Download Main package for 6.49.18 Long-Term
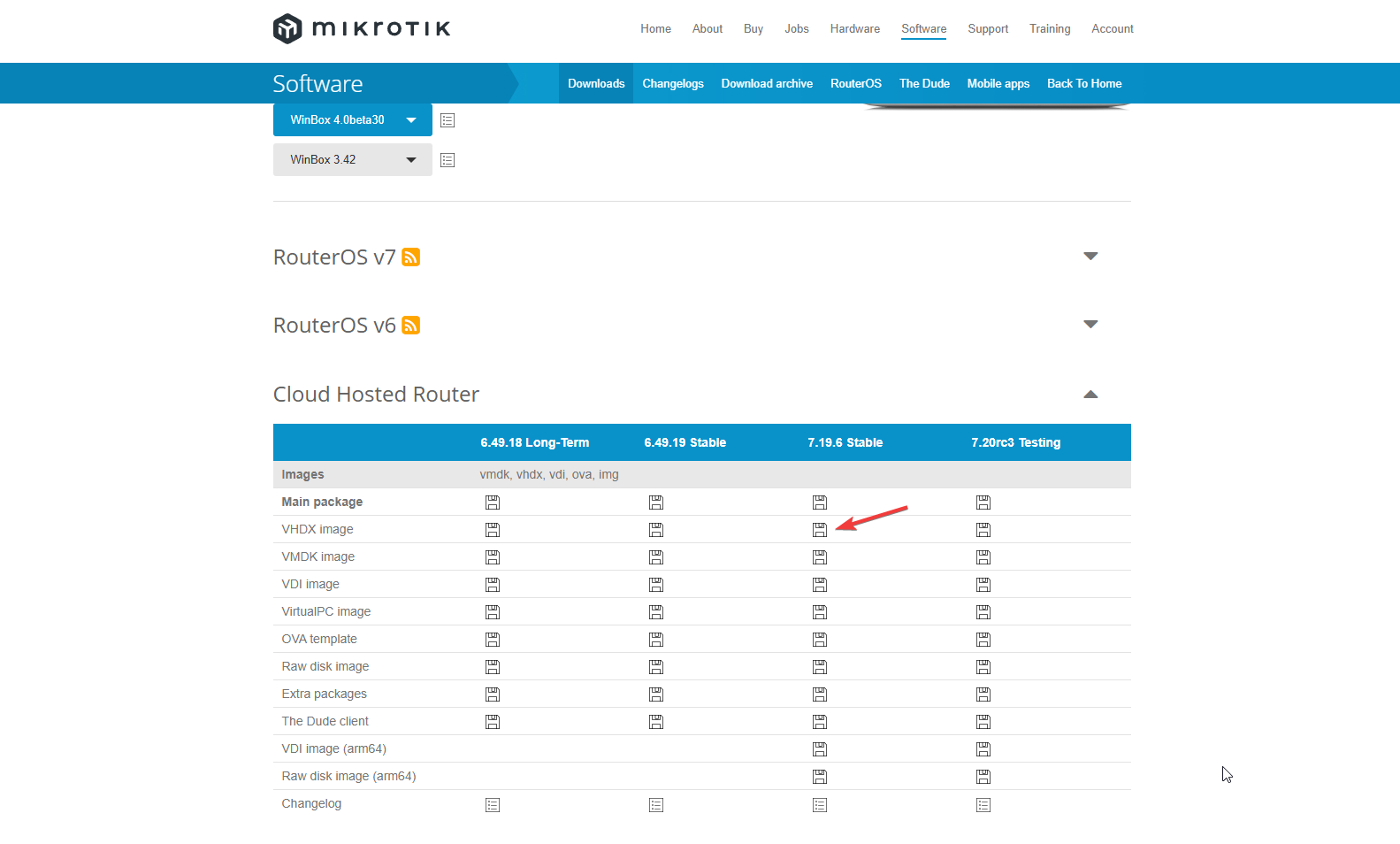The image size is (1400, 844). pyautogui.click(x=493, y=503)
